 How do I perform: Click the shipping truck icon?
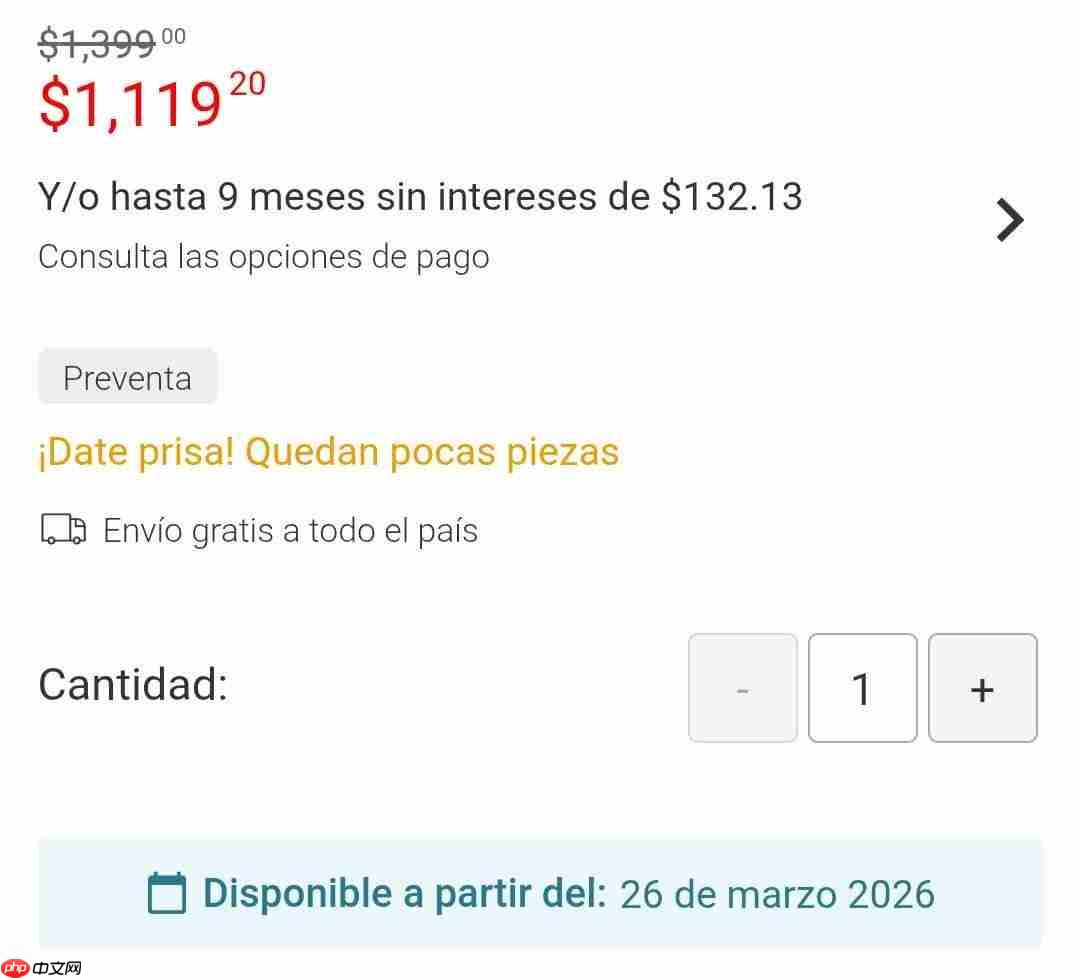pos(64,529)
